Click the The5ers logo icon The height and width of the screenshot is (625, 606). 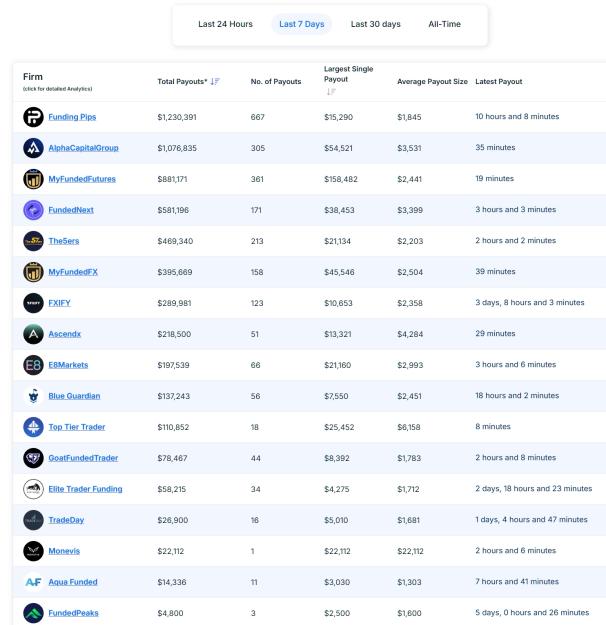[x=33, y=241]
